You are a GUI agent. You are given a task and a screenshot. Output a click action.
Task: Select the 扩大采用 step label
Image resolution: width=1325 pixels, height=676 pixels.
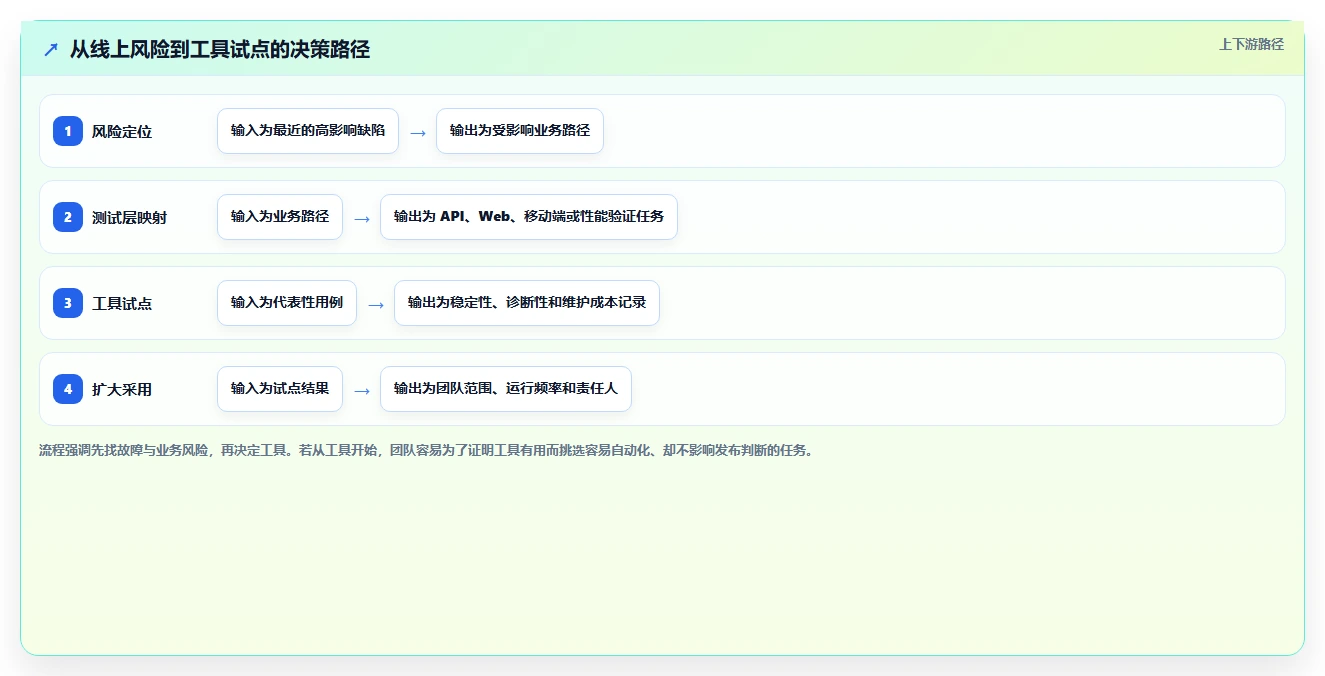122,389
